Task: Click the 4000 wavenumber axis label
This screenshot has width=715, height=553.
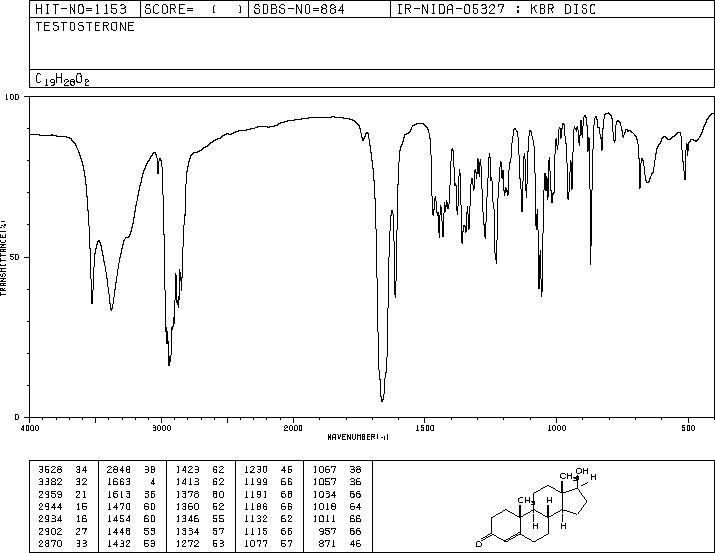Action: point(30,428)
